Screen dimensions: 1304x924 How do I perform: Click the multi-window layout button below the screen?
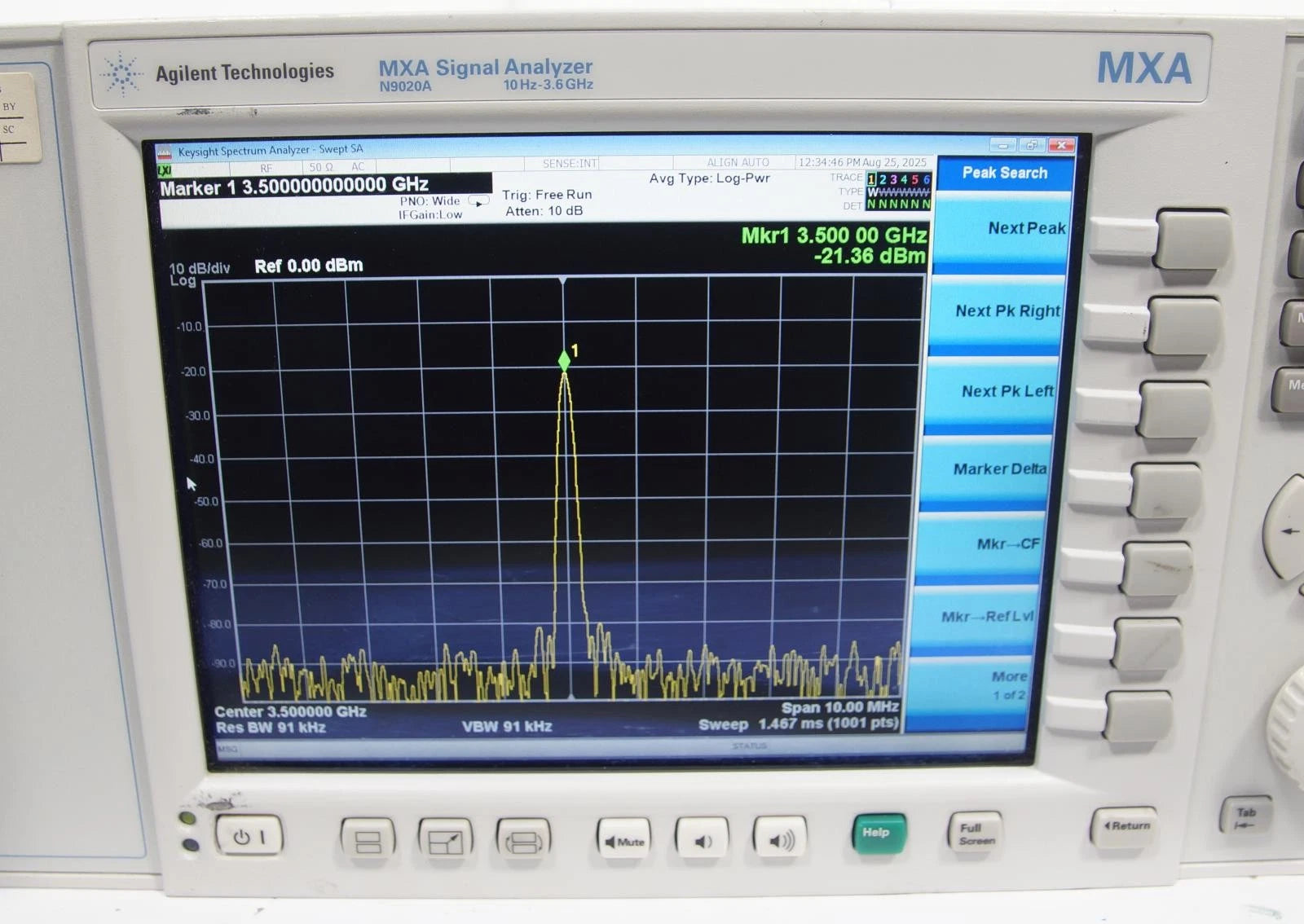[x=368, y=839]
